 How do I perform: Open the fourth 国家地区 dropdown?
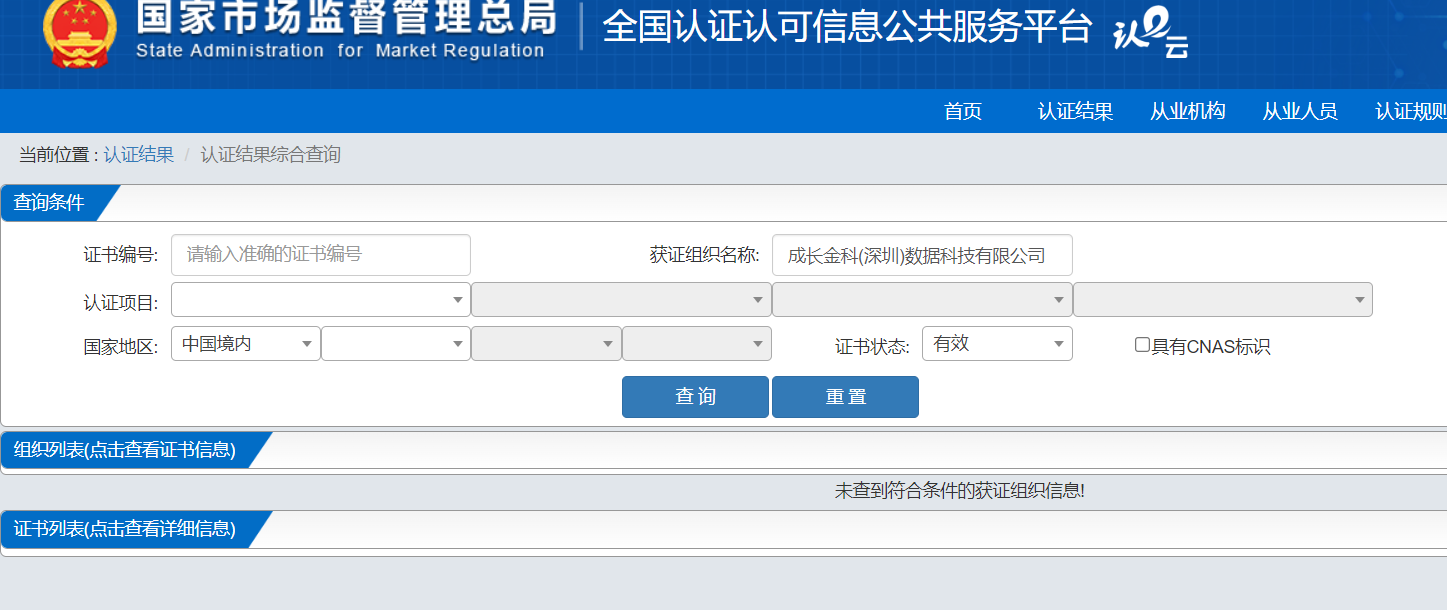tap(697, 343)
